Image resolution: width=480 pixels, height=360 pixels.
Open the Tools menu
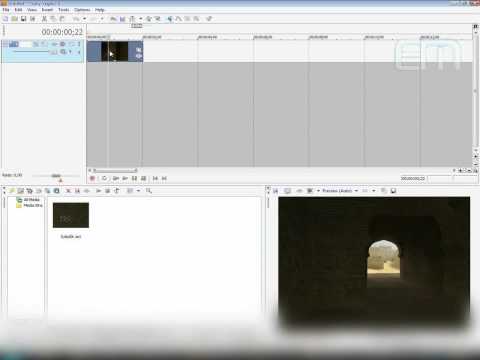(63, 10)
